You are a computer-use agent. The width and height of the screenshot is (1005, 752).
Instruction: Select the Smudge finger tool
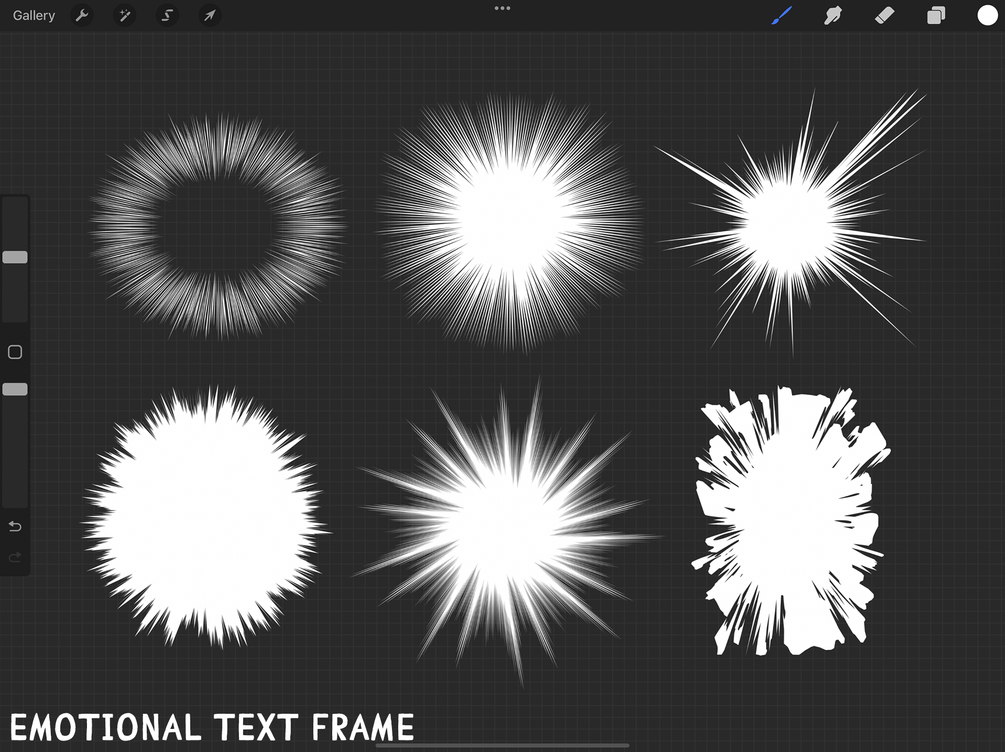833,15
